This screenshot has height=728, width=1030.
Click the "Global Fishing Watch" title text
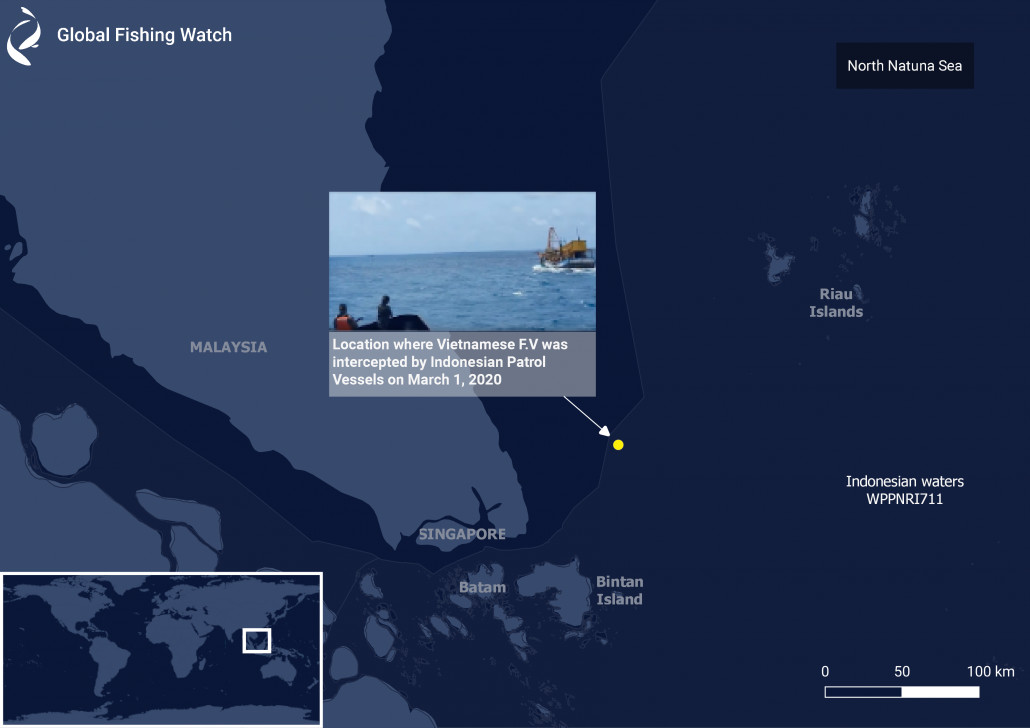click(x=145, y=35)
